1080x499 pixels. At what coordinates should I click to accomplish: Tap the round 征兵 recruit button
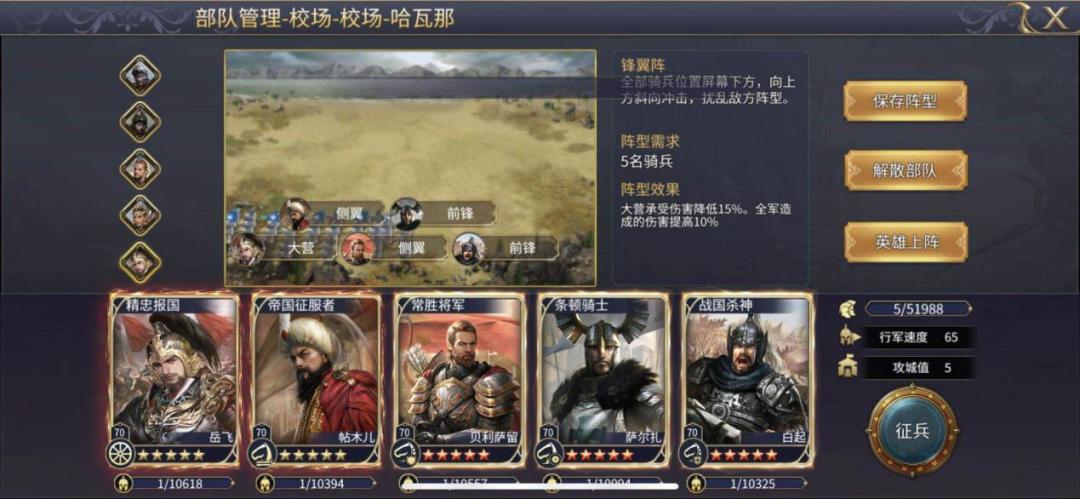[912, 431]
